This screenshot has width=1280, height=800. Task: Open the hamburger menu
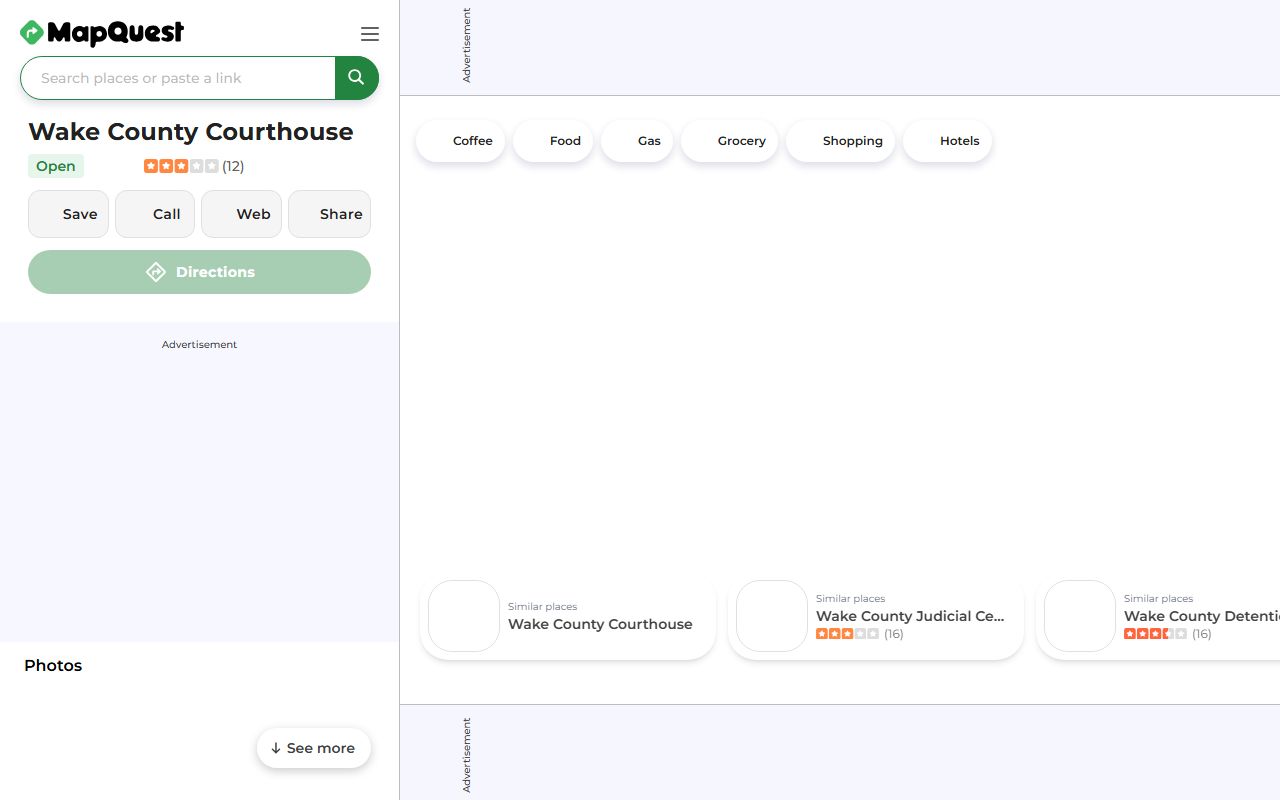pyautogui.click(x=370, y=34)
